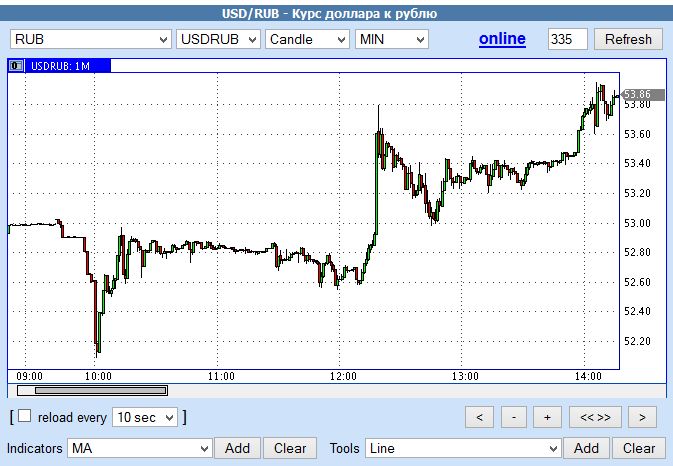Click the 12:00 time axis label

point(343,376)
